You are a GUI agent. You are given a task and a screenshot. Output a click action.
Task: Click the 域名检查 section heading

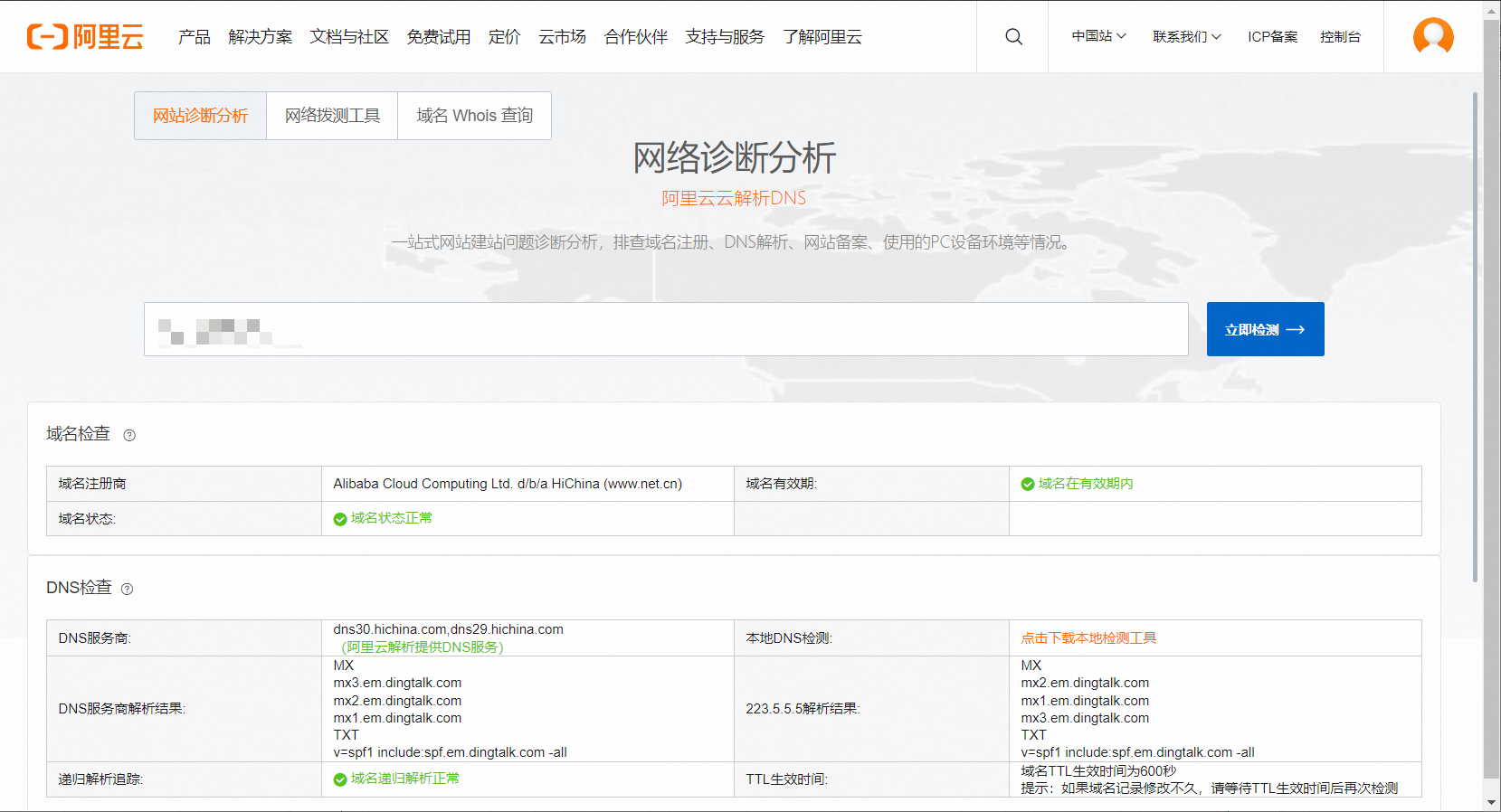(x=78, y=434)
